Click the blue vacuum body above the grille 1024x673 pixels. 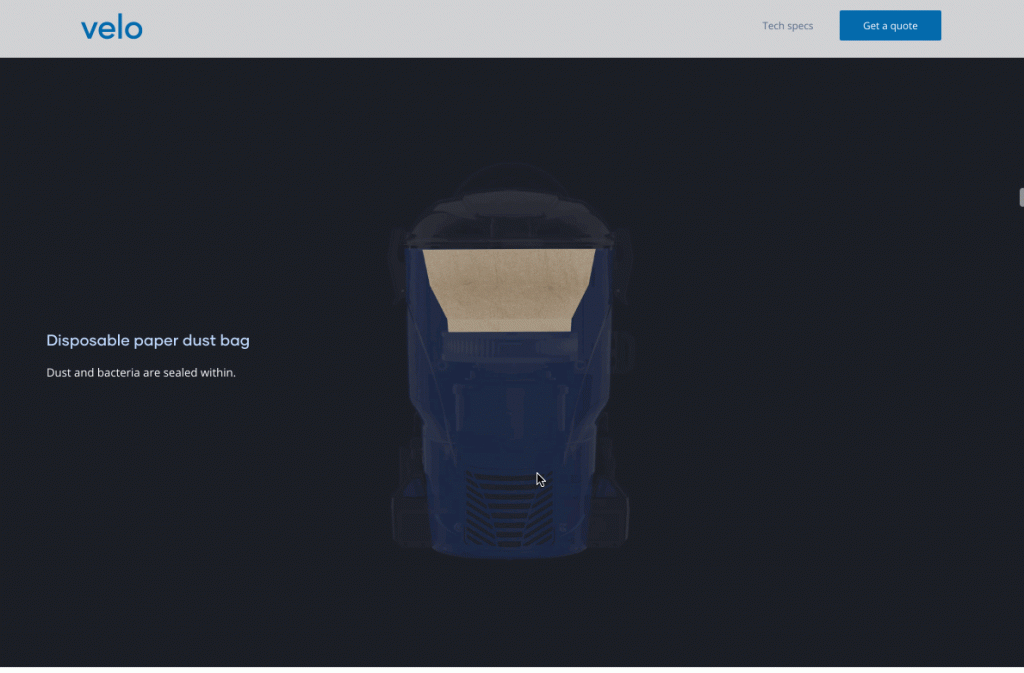[x=509, y=420]
